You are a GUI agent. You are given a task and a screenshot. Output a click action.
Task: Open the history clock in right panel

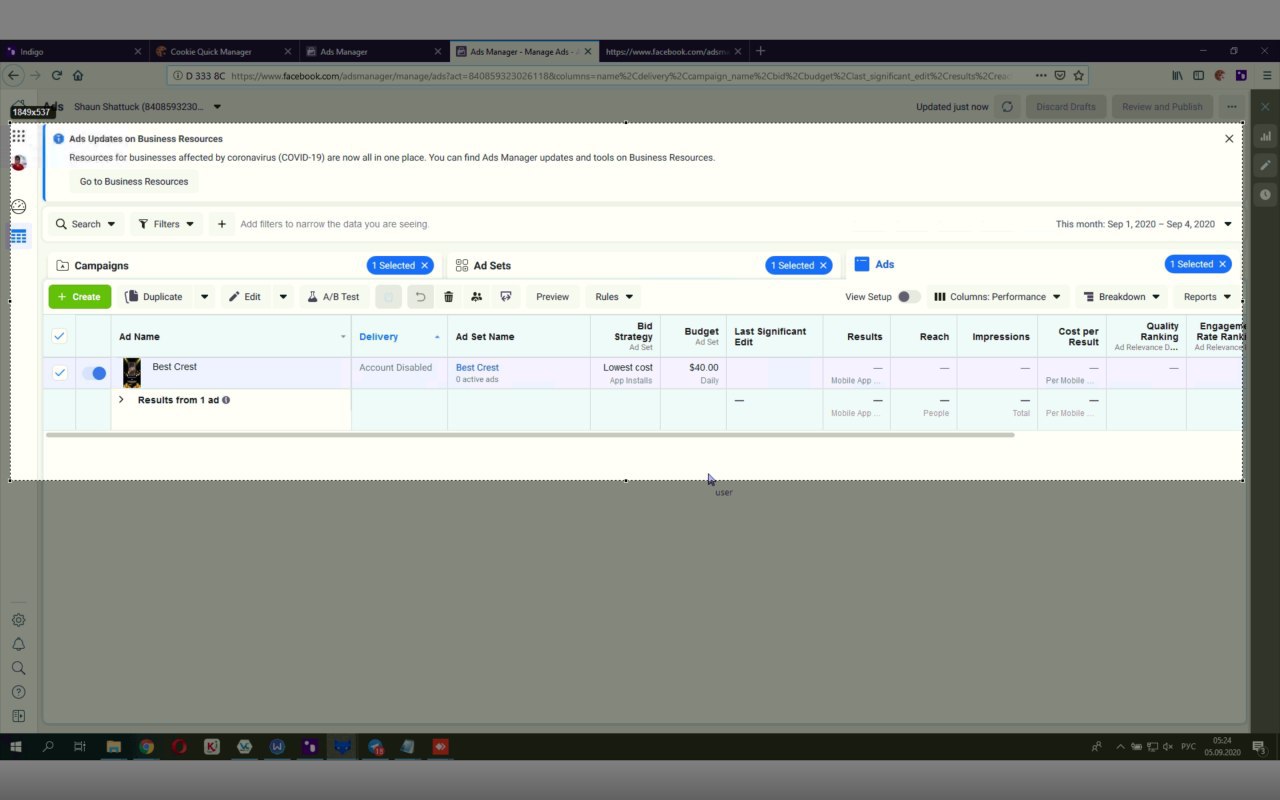pyautogui.click(x=1265, y=194)
